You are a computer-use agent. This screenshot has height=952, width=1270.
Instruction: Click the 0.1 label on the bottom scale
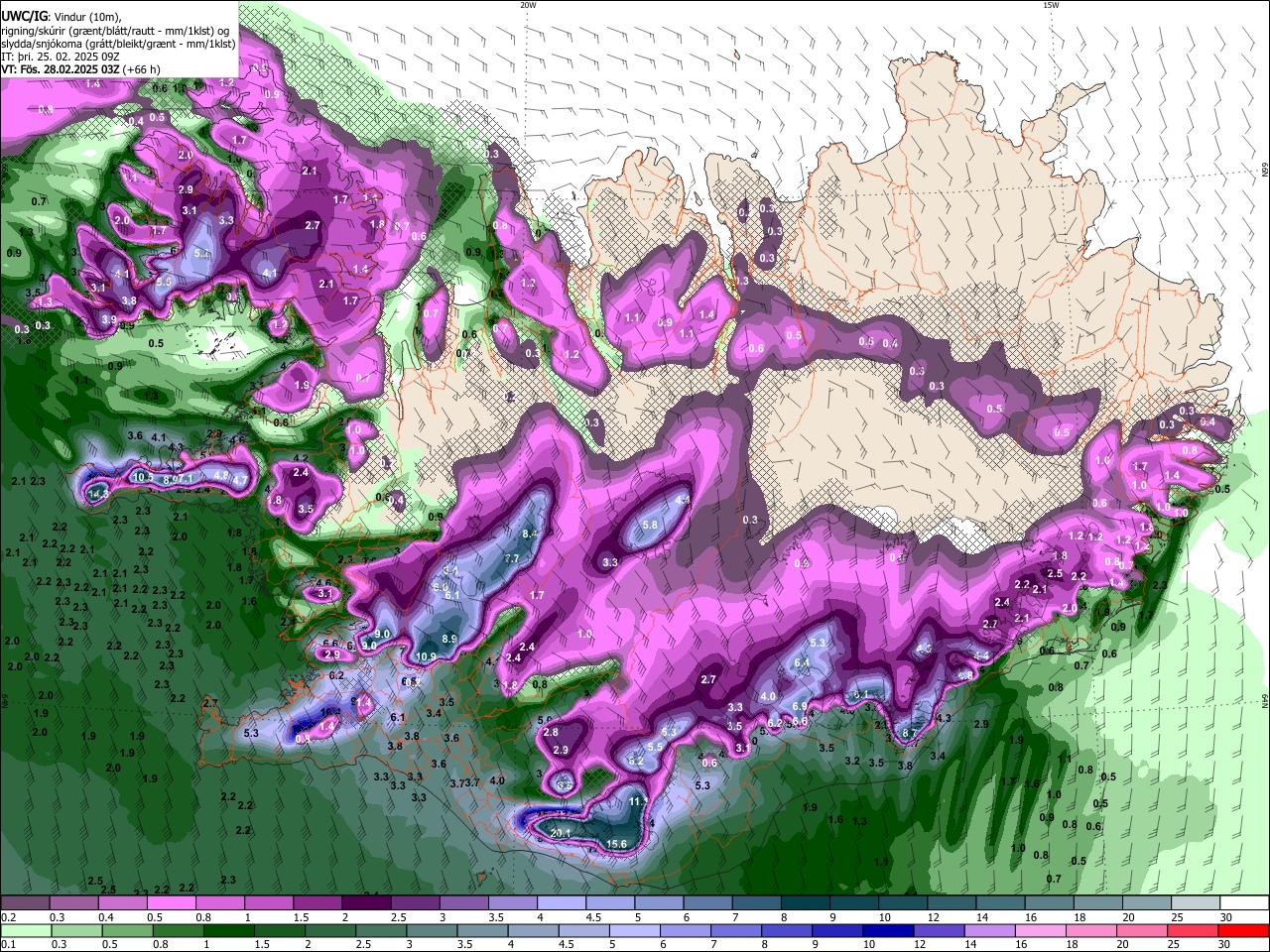click(7, 944)
